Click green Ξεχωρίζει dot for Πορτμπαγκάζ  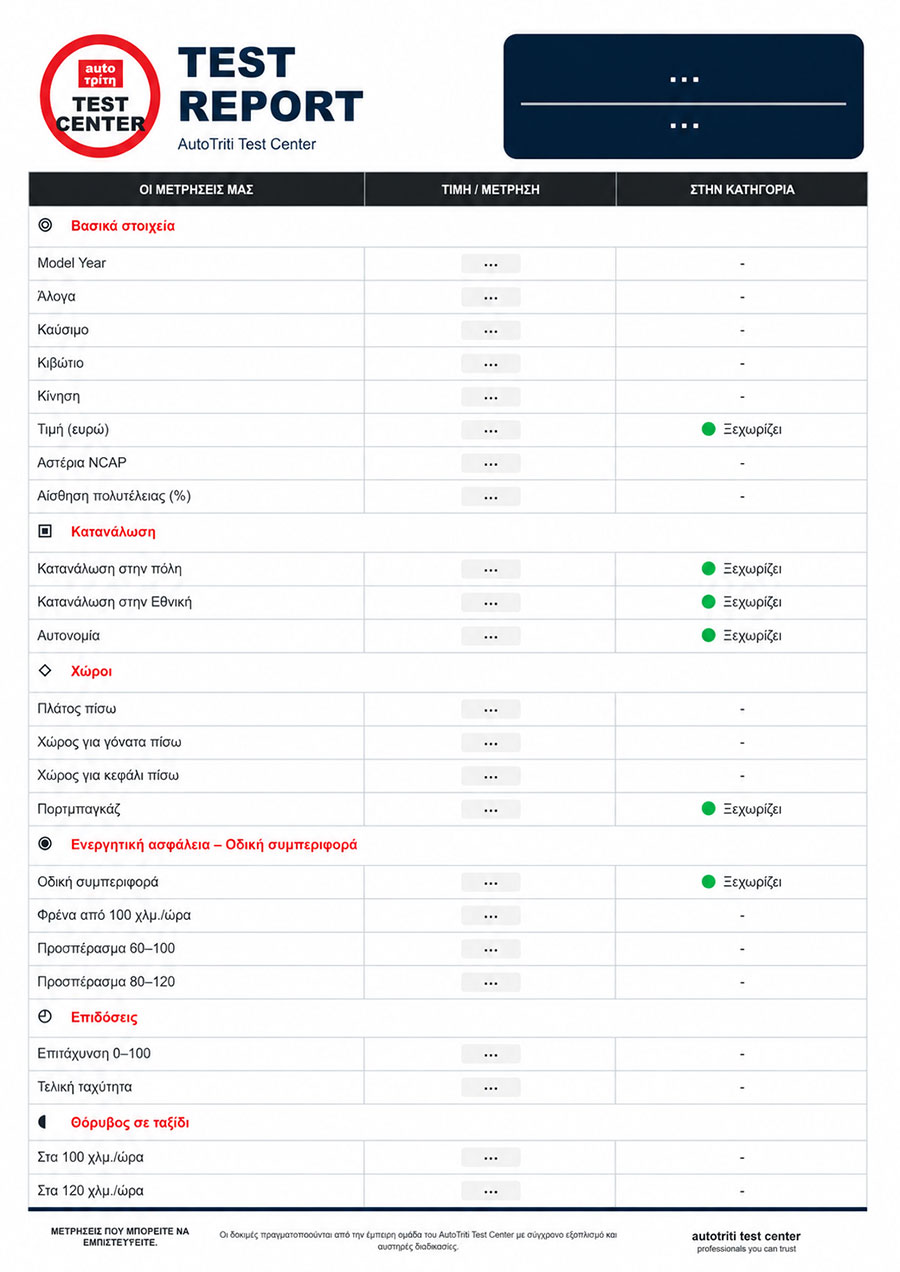point(709,809)
